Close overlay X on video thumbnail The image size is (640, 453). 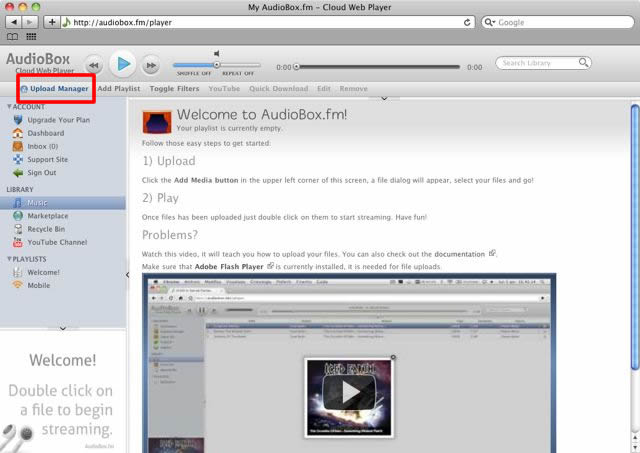coord(393,357)
